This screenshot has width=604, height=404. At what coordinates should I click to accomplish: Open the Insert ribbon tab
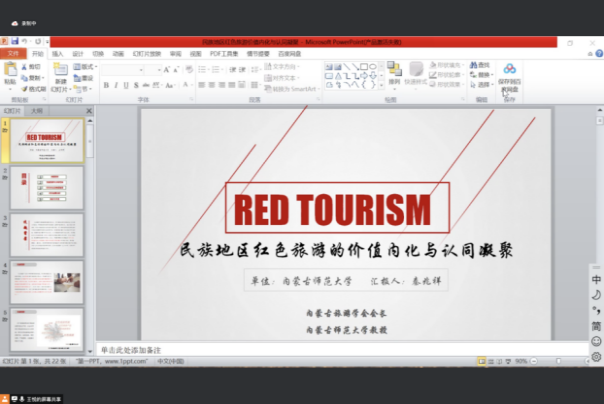click(x=57, y=54)
